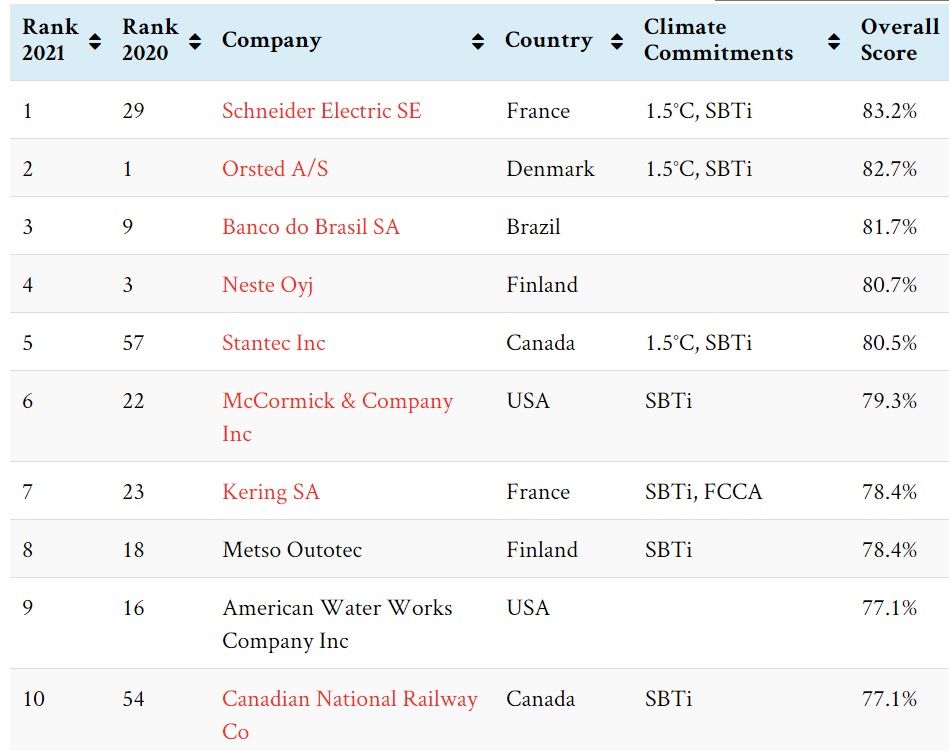The image size is (949, 751).
Task: Visit Neste Oyj company link
Action: click(267, 285)
